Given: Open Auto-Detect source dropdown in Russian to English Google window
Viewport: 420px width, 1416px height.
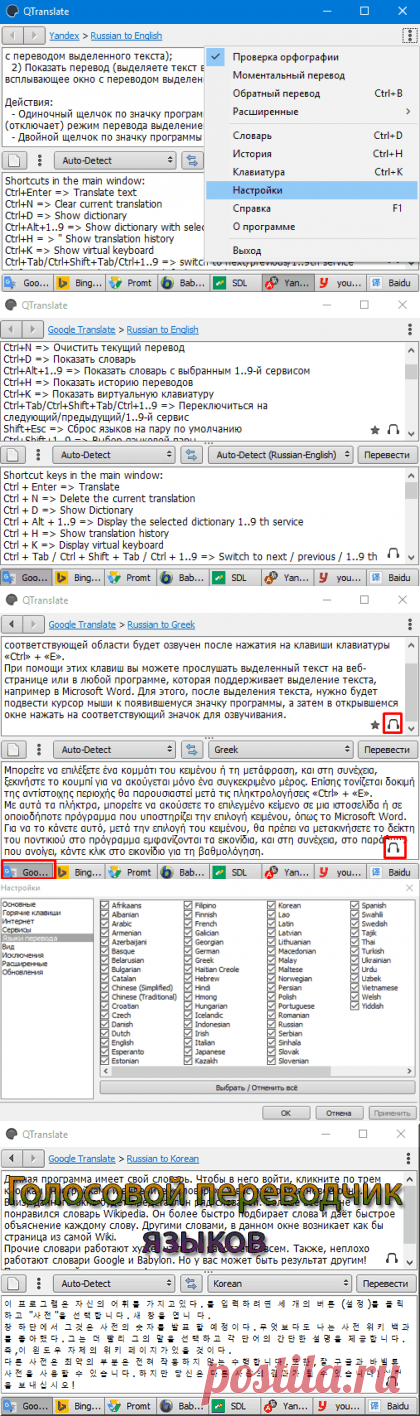Looking at the screenshot, I should pos(114,455).
